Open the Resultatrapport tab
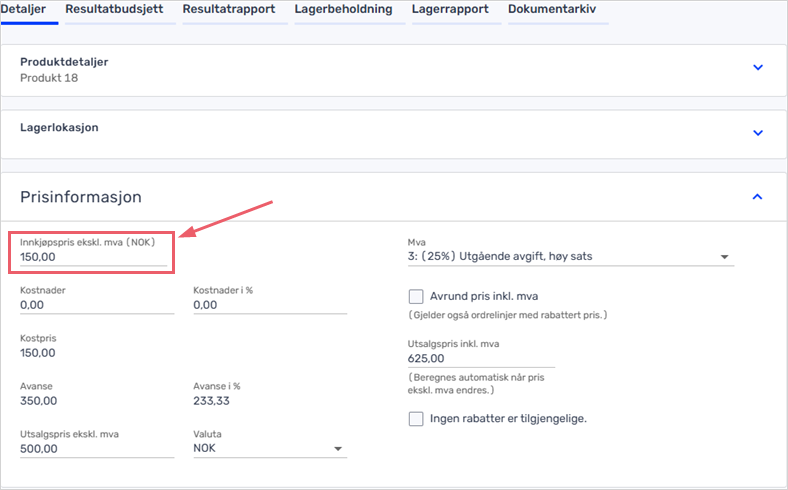Image resolution: width=788 pixels, height=490 pixels. point(229,10)
